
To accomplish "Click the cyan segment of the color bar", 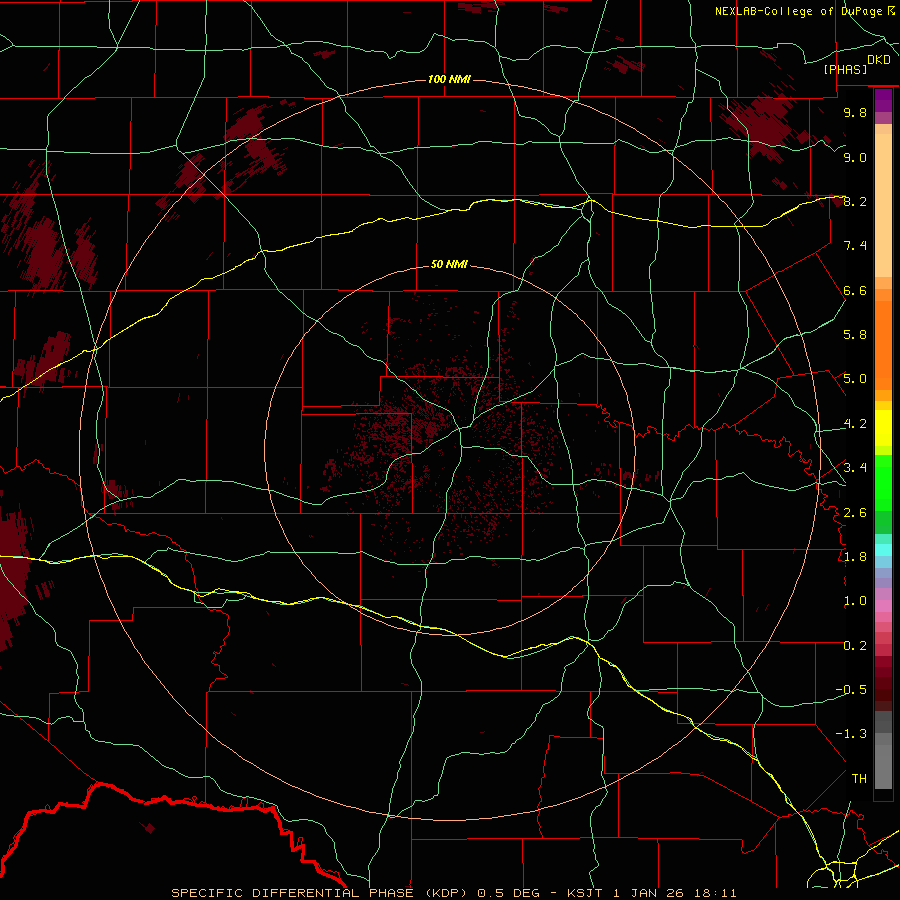I will tap(883, 550).
